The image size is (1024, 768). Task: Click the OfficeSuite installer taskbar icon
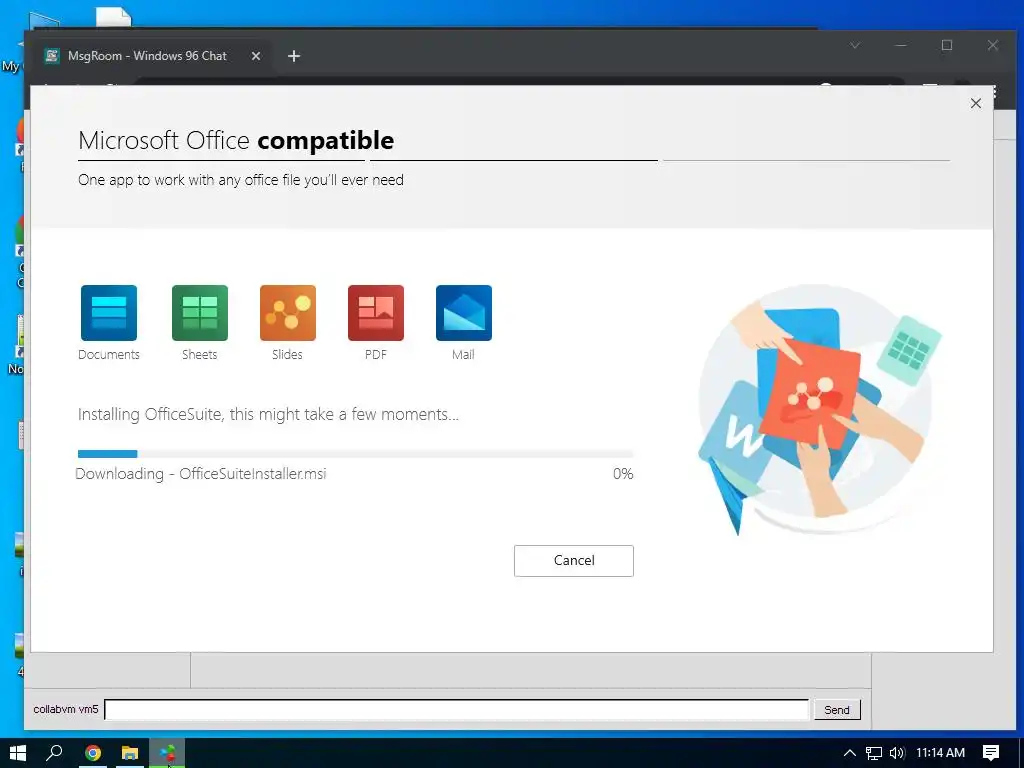[x=167, y=753]
